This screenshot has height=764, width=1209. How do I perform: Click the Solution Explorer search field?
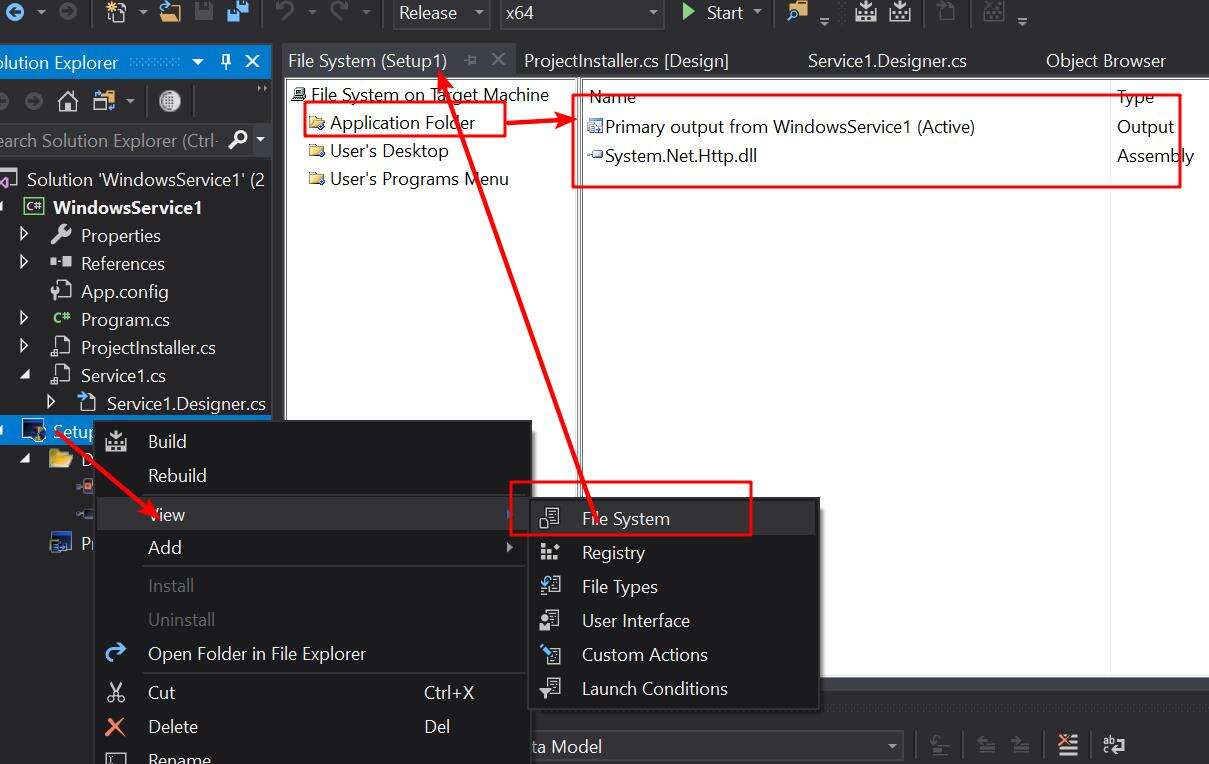click(110, 140)
